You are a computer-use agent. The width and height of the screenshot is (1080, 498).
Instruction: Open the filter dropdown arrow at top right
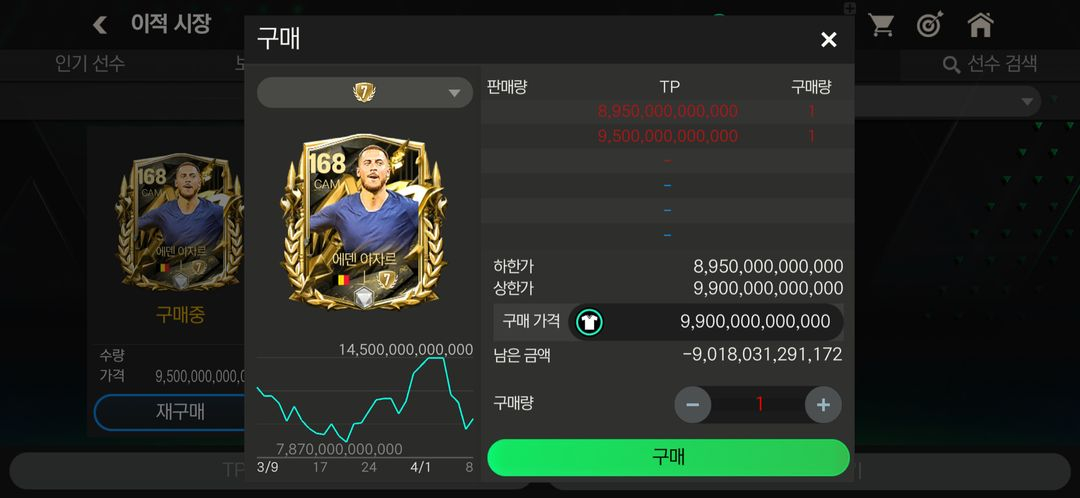point(1027,102)
